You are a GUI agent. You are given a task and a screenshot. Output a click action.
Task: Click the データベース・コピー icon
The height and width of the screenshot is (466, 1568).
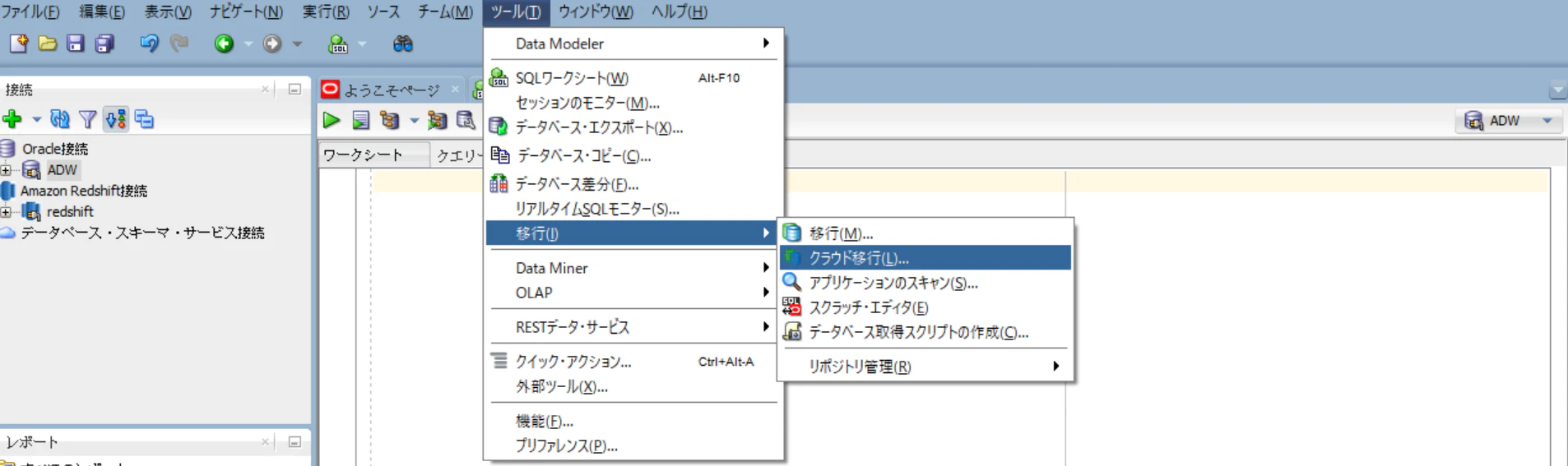click(499, 155)
